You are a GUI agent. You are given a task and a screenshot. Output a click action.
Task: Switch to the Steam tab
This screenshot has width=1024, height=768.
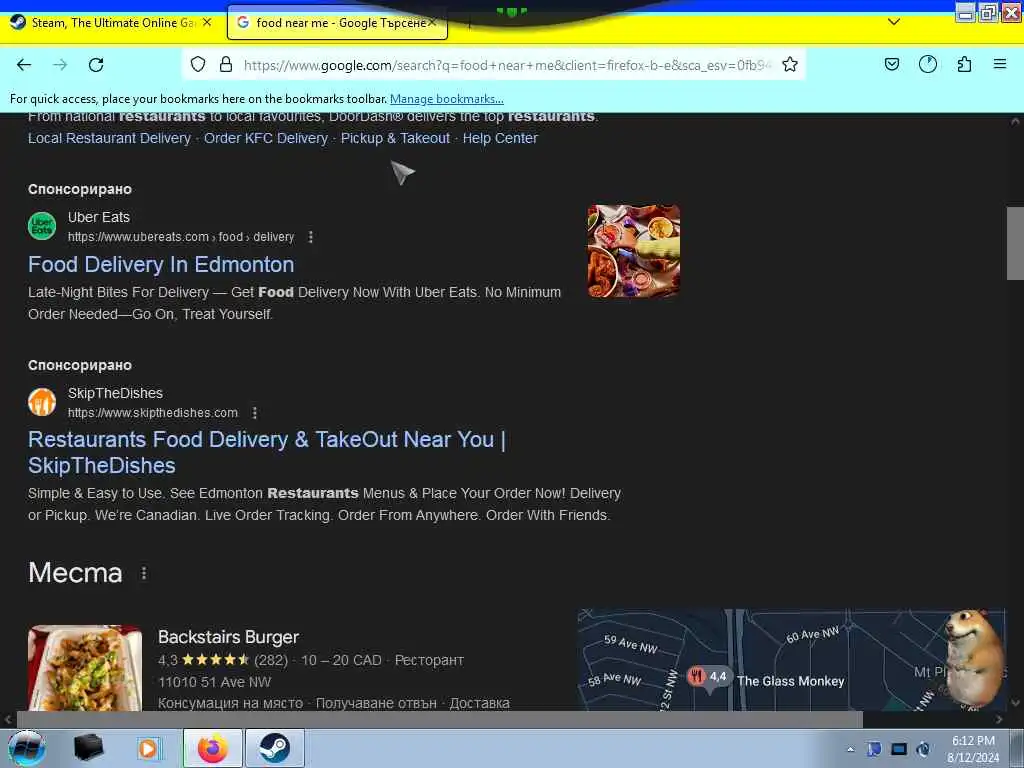point(112,23)
